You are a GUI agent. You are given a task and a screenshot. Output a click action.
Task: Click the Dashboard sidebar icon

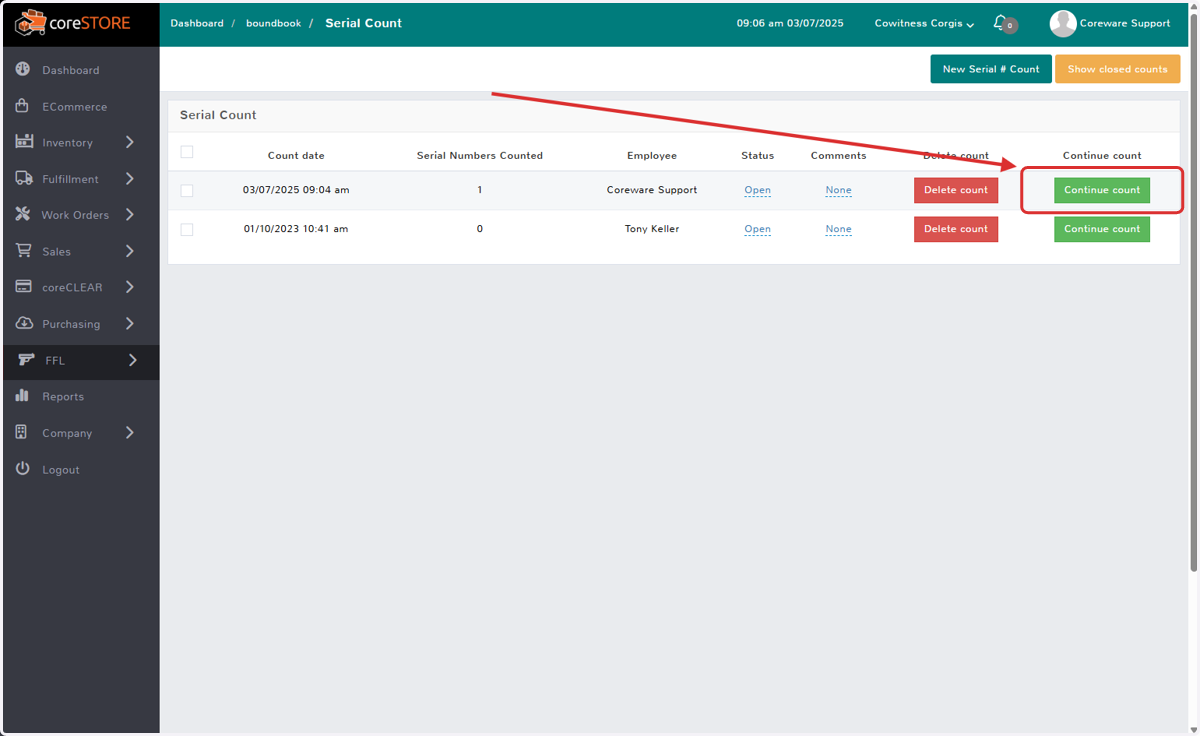click(23, 70)
